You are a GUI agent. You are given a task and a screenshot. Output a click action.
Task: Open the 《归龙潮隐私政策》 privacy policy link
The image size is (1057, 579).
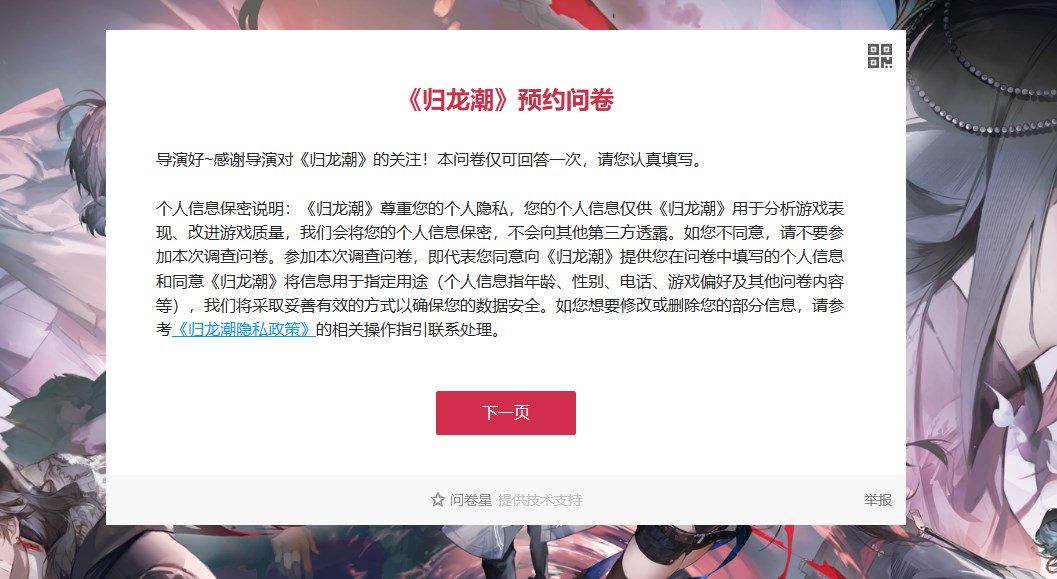click(x=243, y=330)
